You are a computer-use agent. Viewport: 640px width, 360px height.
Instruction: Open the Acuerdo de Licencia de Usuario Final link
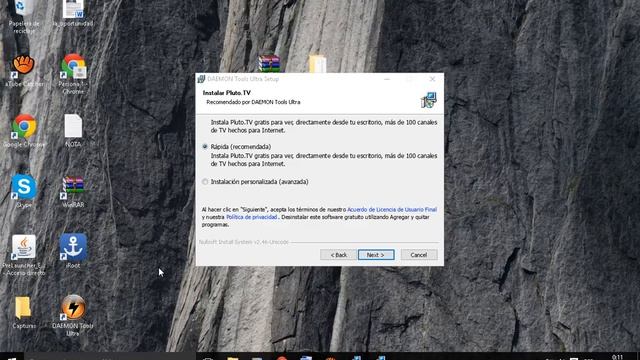(x=392, y=209)
